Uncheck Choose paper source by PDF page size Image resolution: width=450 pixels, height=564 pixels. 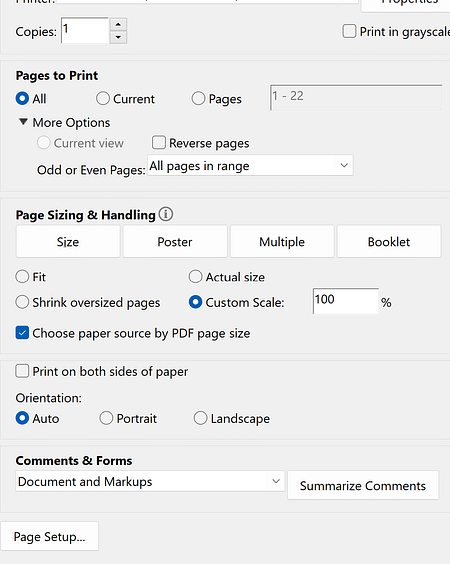(22, 333)
